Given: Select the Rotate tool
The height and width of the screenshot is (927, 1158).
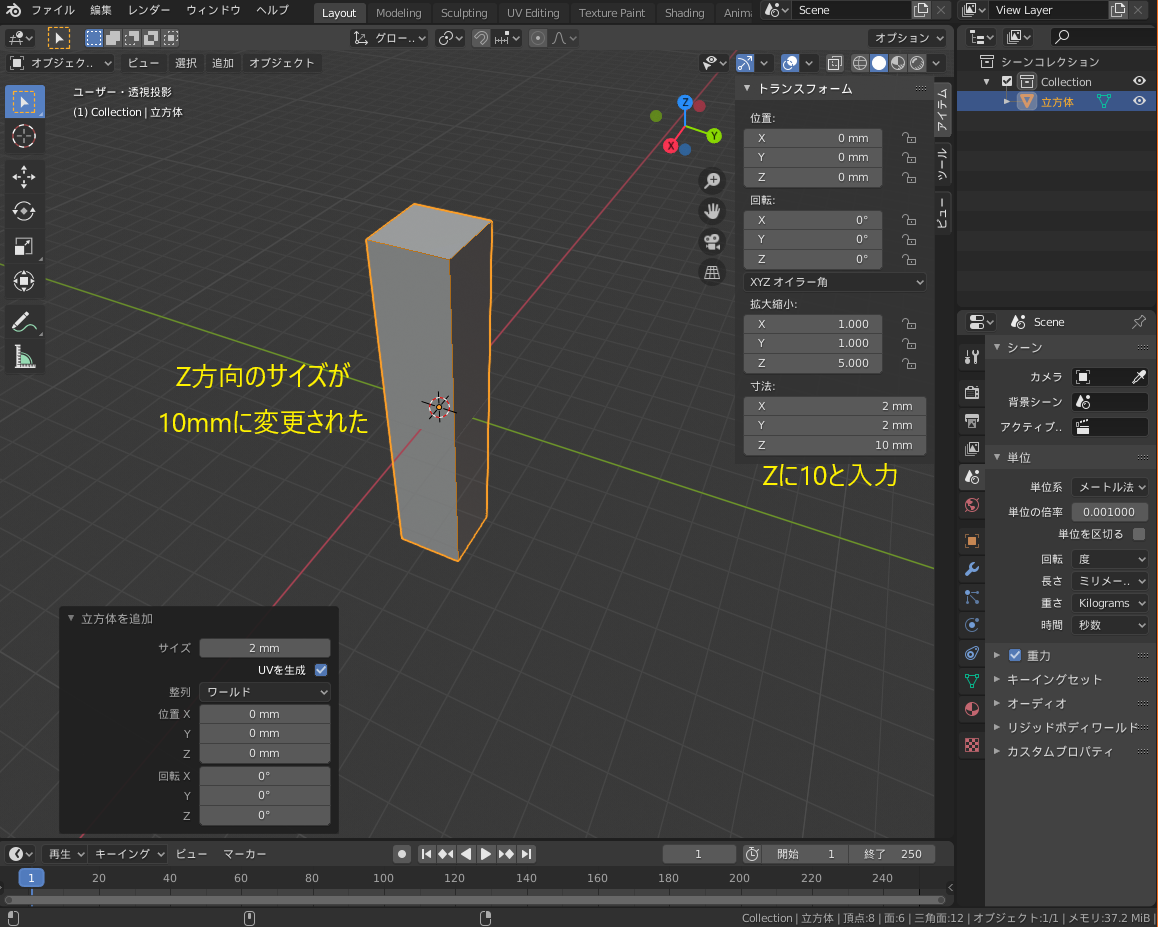Looking at the screenshot, I should (24, 211).
